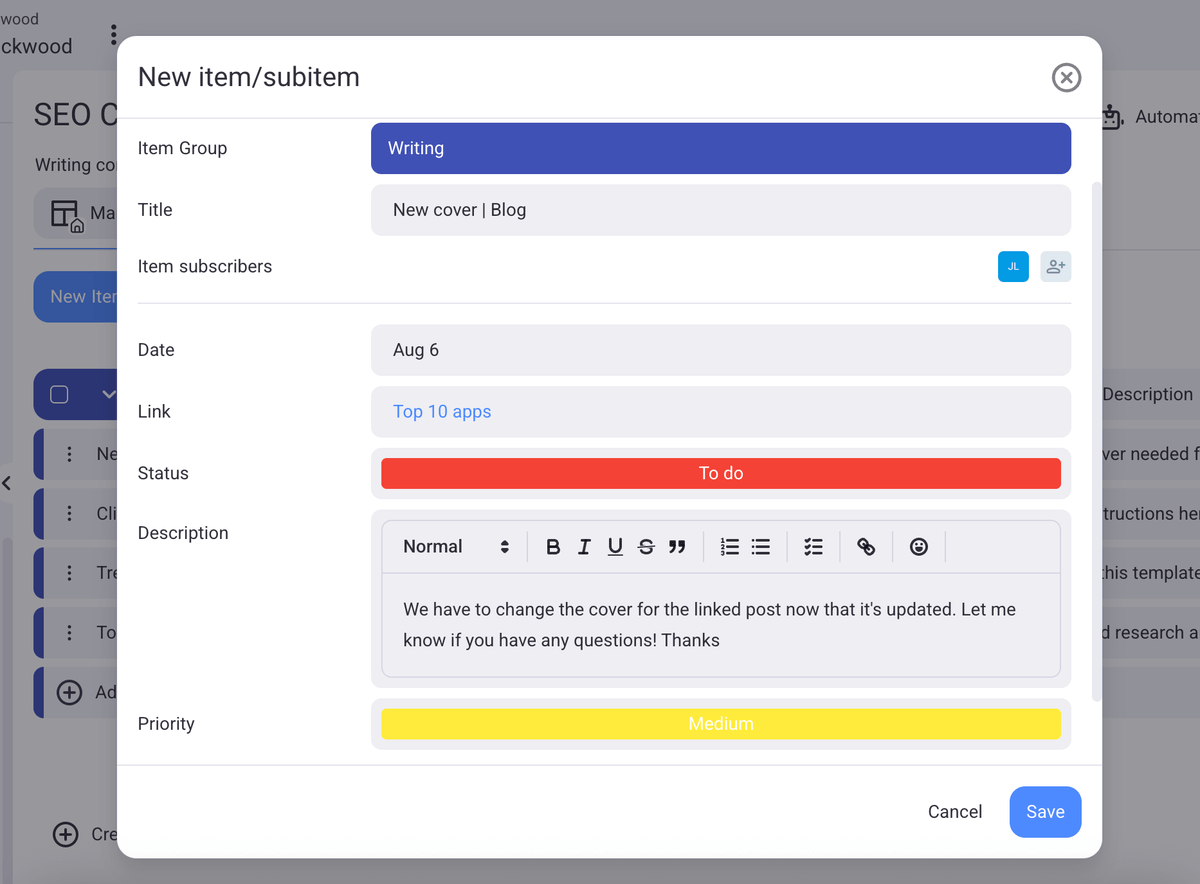Insert a blockquote in the description
The image size is (1200, 884).
677,546
